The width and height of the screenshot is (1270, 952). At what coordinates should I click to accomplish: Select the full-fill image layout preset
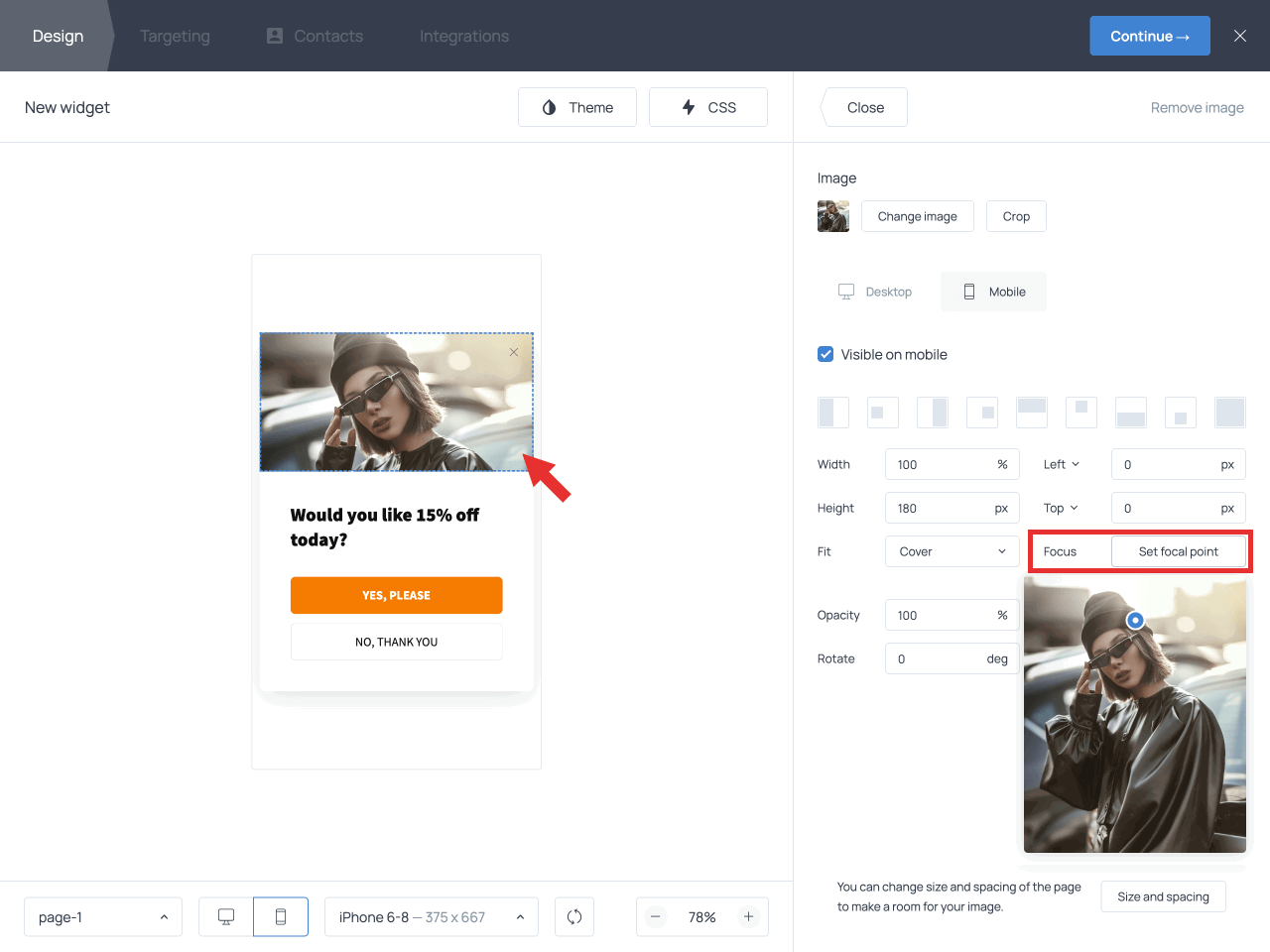[1229, 413]
